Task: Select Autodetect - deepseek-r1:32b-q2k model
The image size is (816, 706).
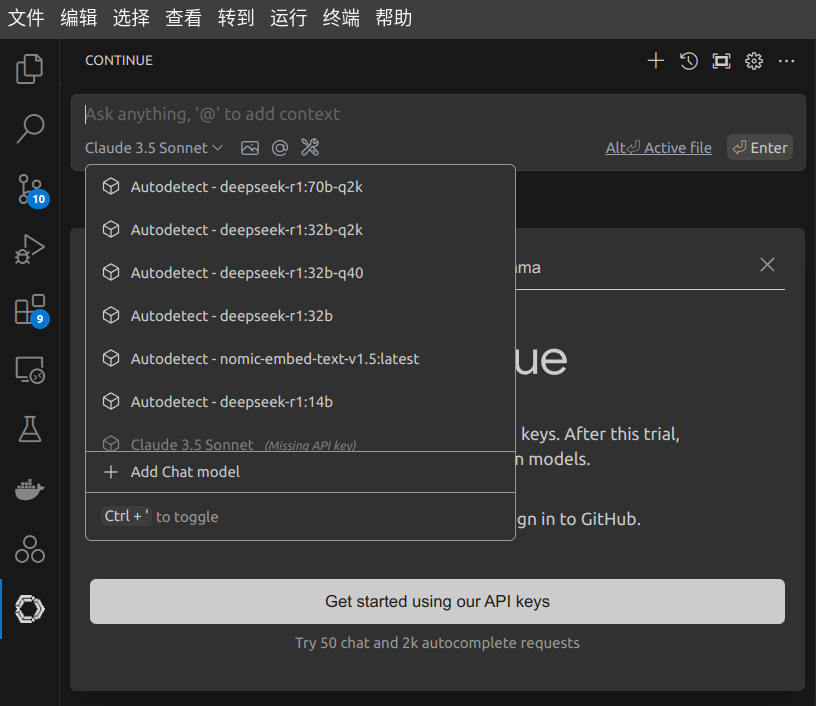Action: pos(300,229)
